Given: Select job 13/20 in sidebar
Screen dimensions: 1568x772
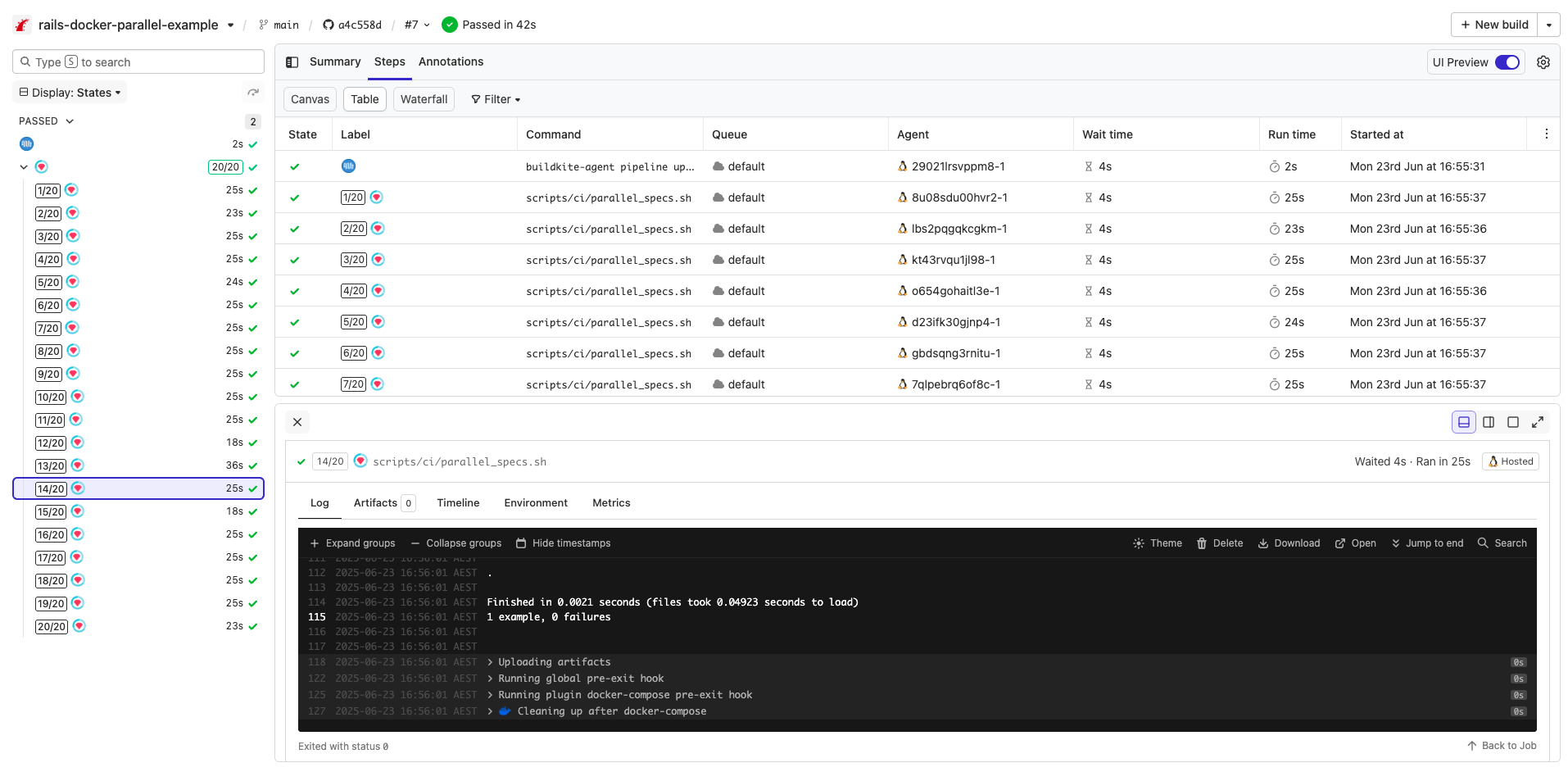Looking at the screenshot, I should (138, 465).
